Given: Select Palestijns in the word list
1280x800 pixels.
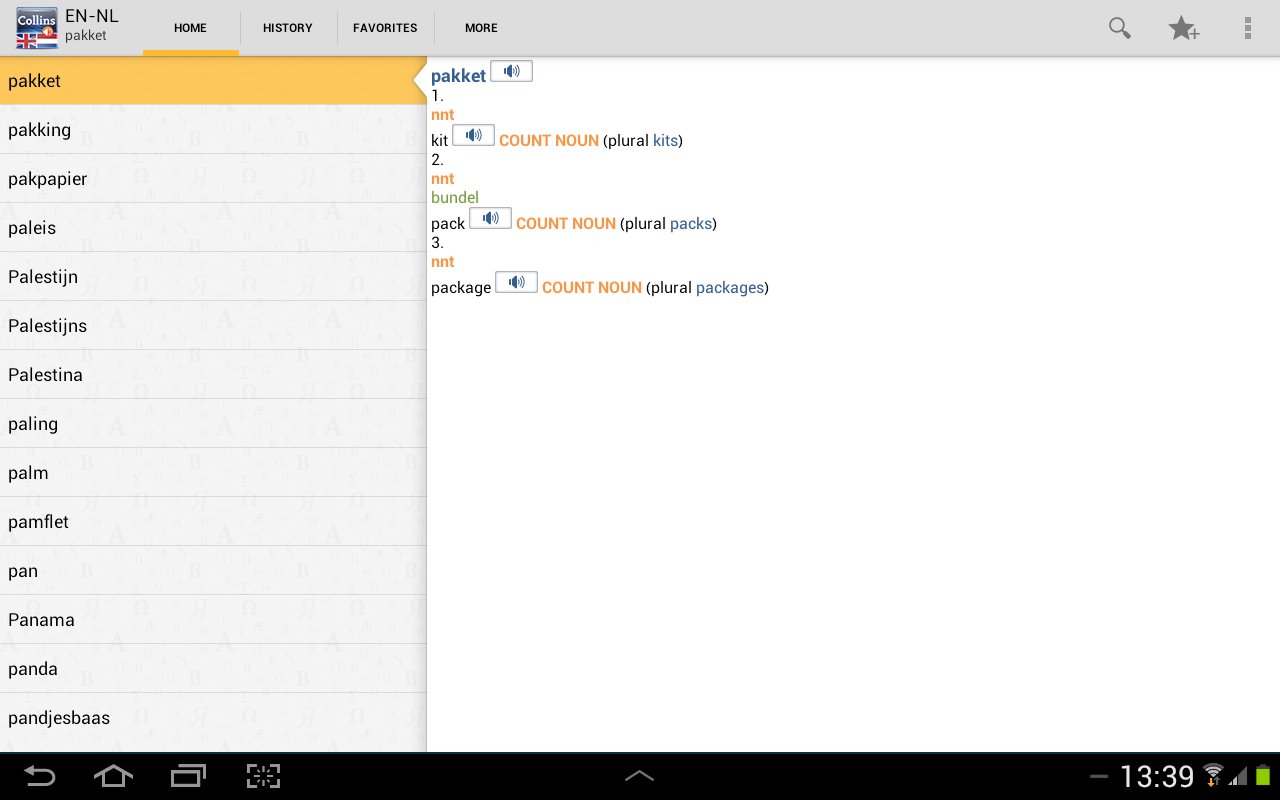Looking at the screenshot, I should [x=213, y=326].
